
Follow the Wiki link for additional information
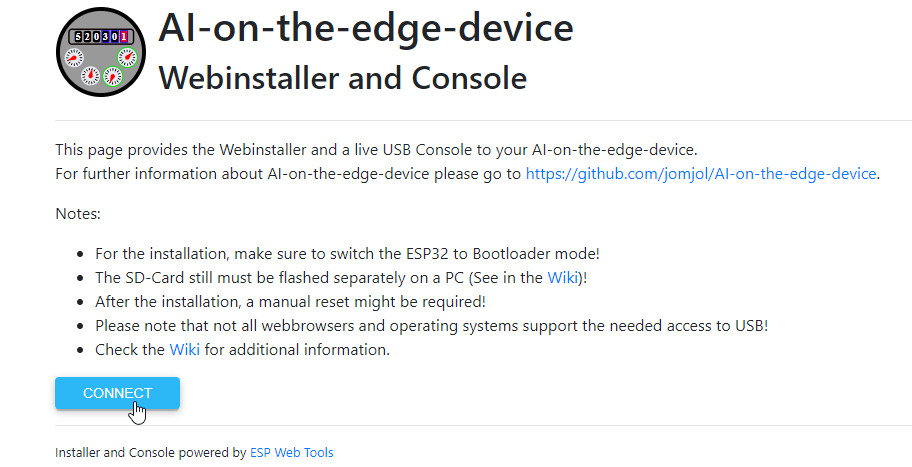pos(184,350)
